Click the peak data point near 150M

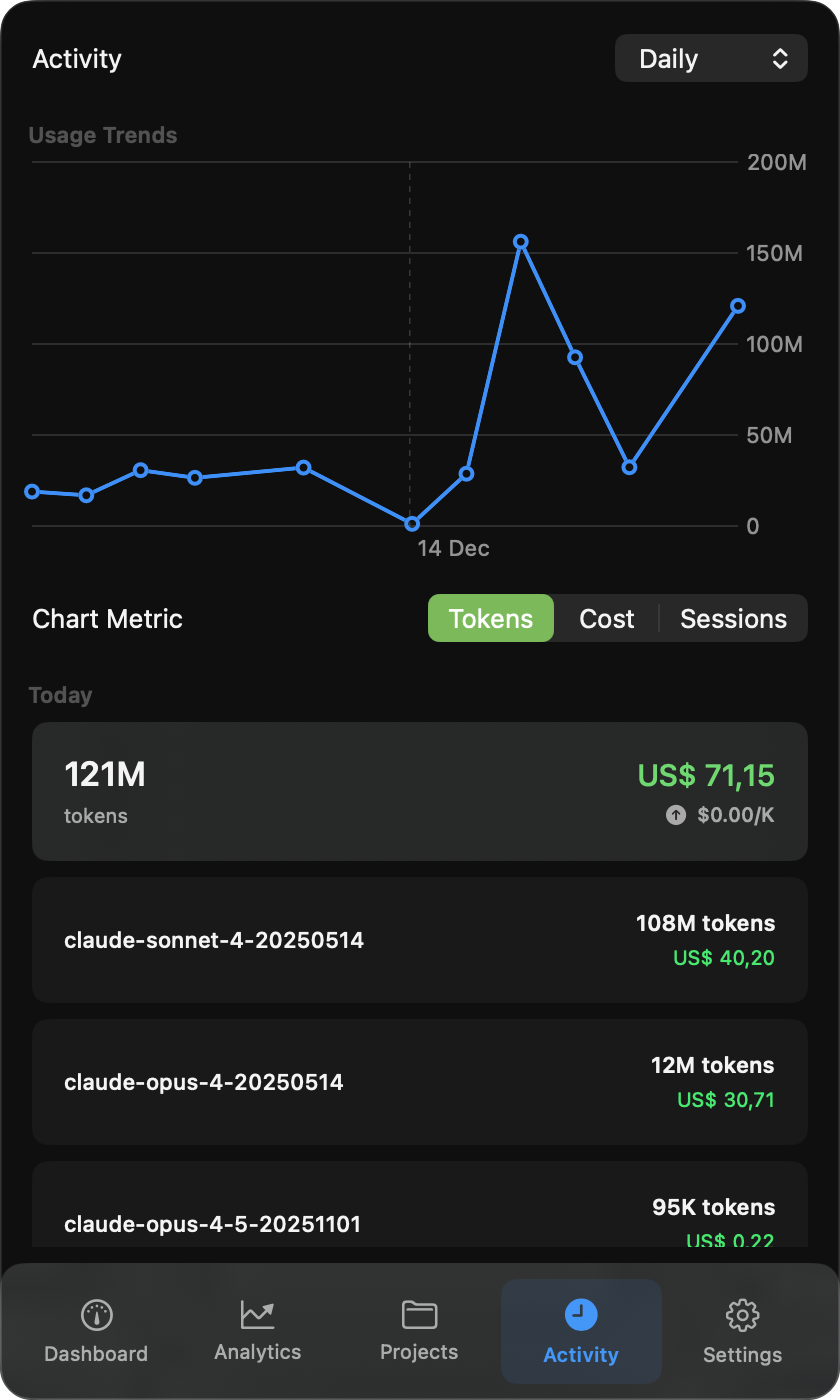[521, 242]
